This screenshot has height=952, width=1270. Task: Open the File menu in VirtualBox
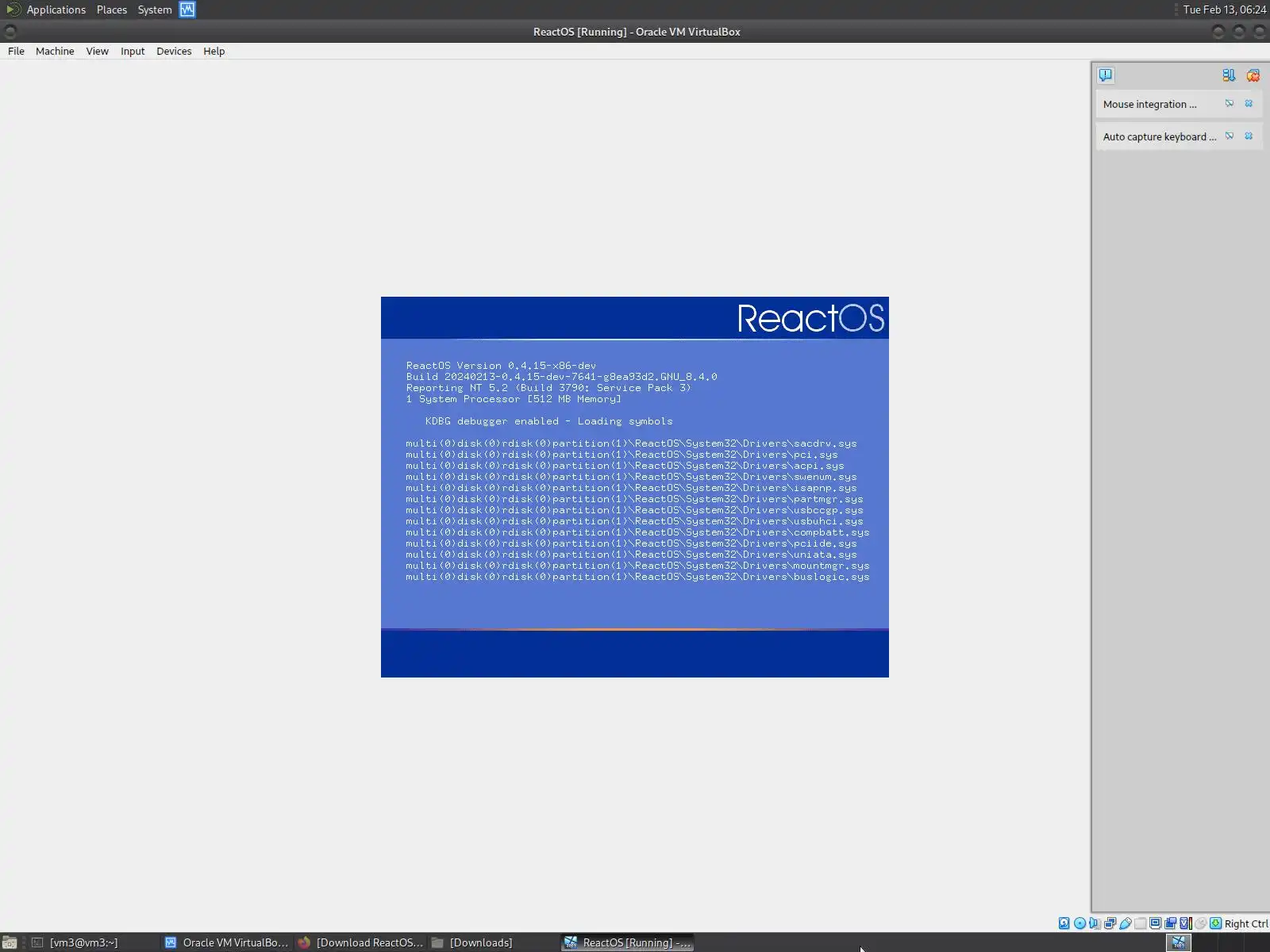(16, 51)
